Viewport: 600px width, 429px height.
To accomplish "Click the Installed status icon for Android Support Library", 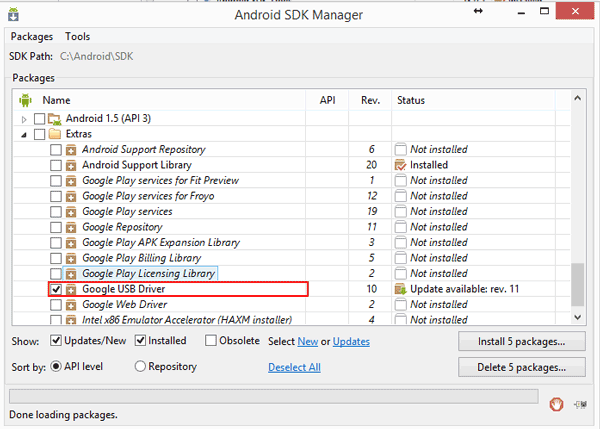I will click(x=400, y=165).
